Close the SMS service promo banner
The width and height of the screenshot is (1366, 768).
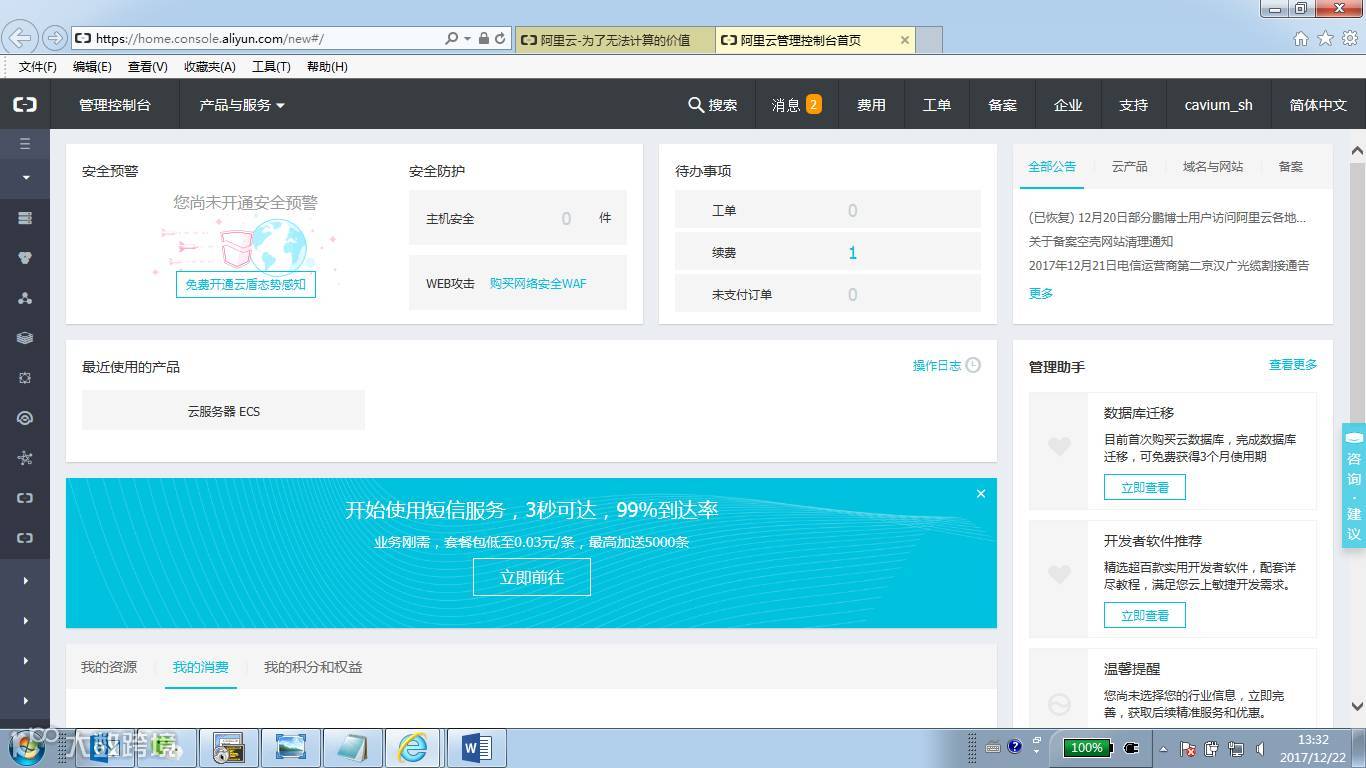coord(981,493)
